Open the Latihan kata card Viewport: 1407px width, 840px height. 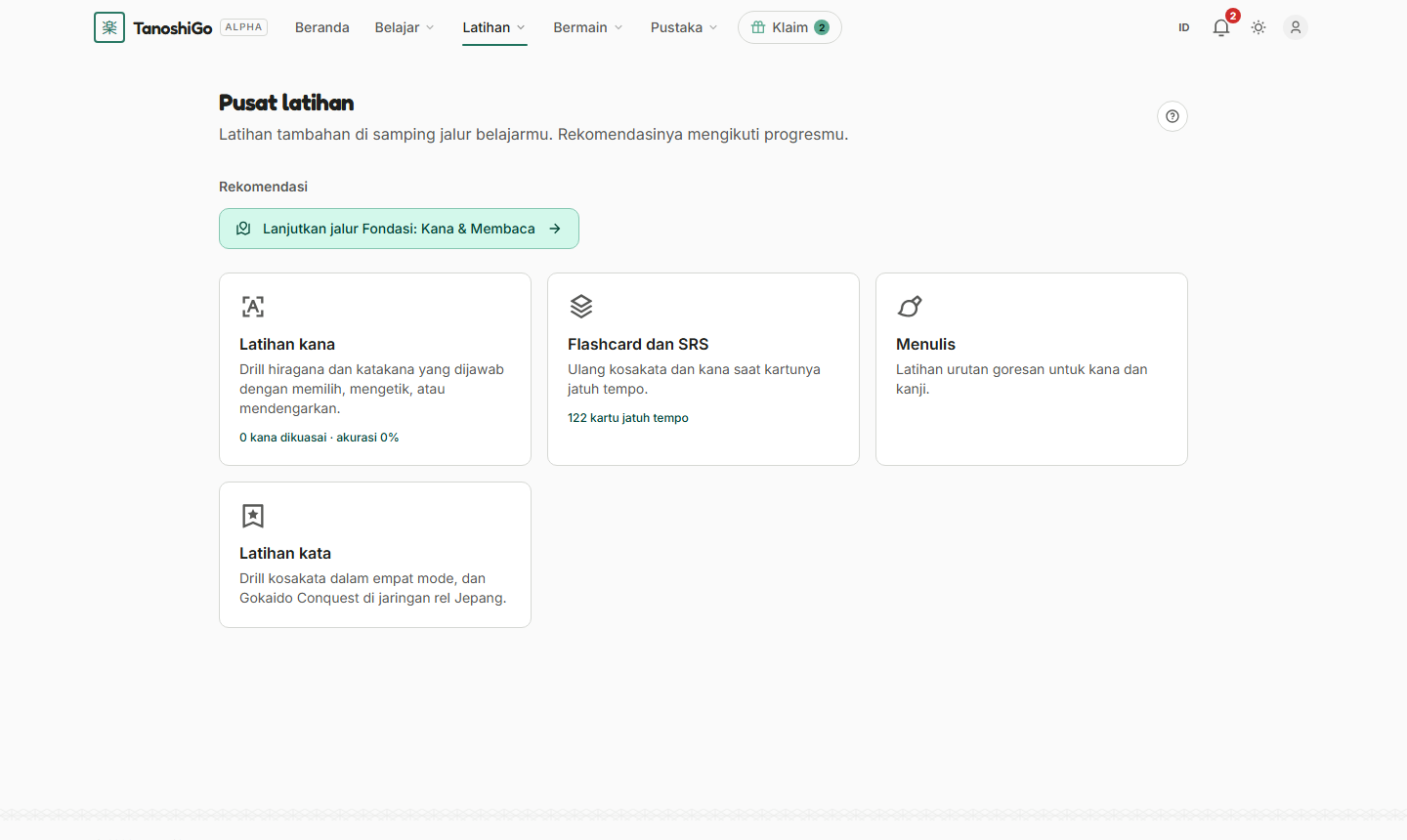point(375,555)
